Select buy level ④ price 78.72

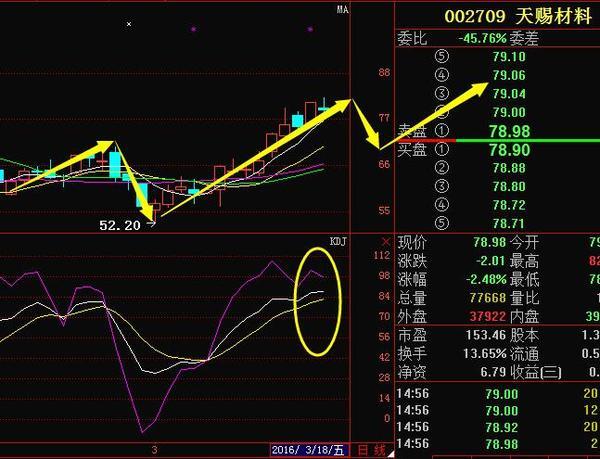[x=509, y=205]
